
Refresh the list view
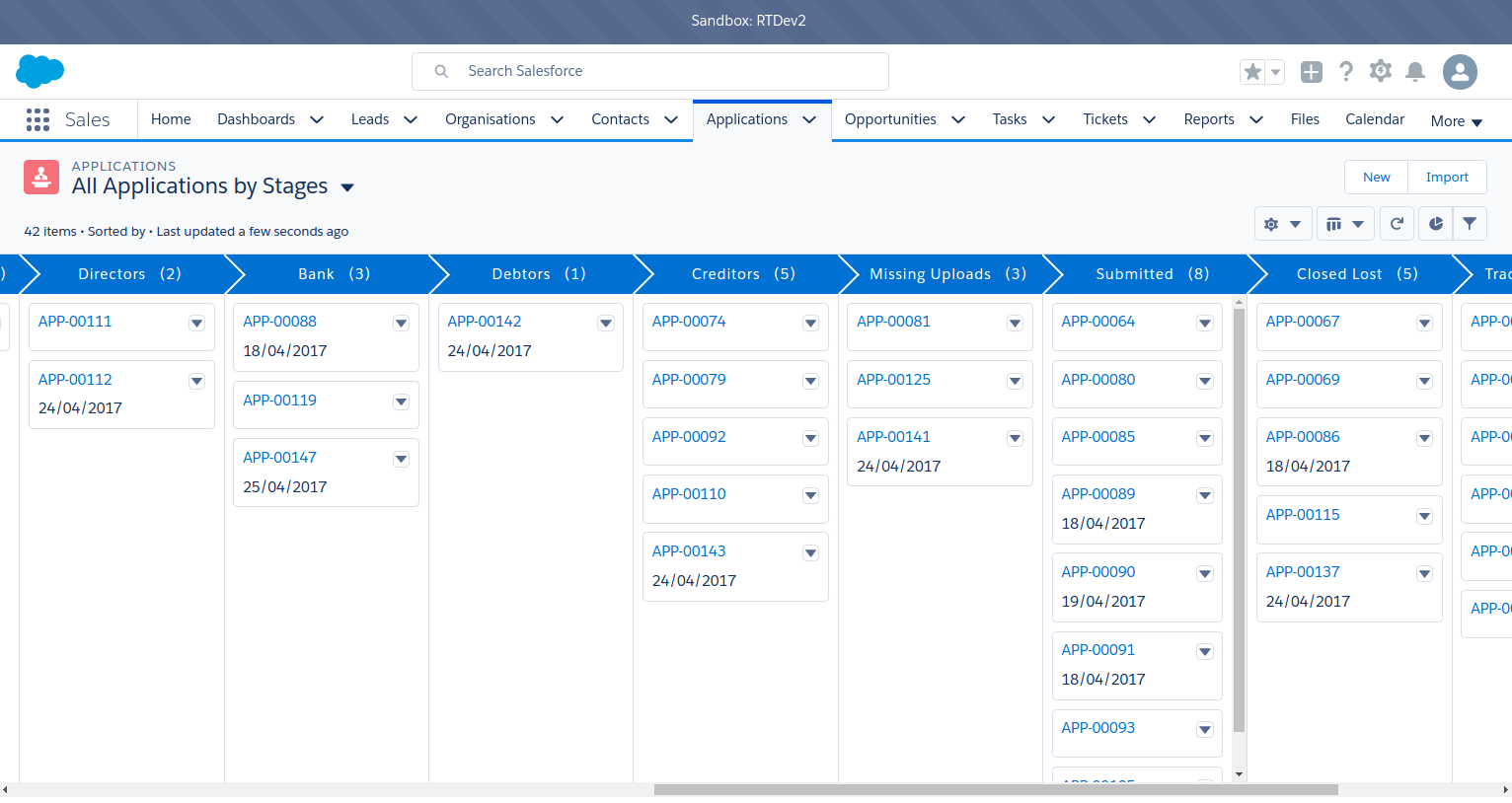pyautogui.click(x=1397, y=224)
